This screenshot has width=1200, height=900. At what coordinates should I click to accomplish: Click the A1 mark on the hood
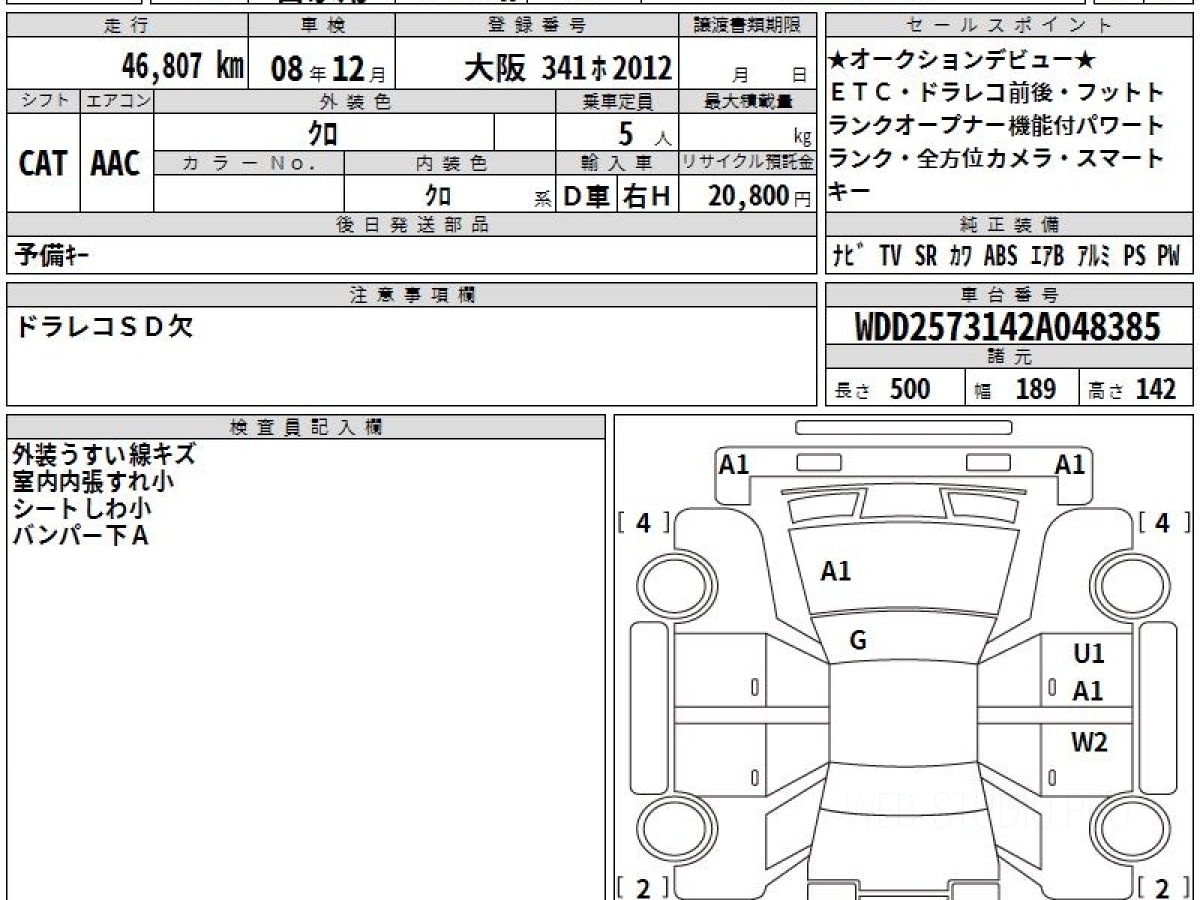(836, 572)
